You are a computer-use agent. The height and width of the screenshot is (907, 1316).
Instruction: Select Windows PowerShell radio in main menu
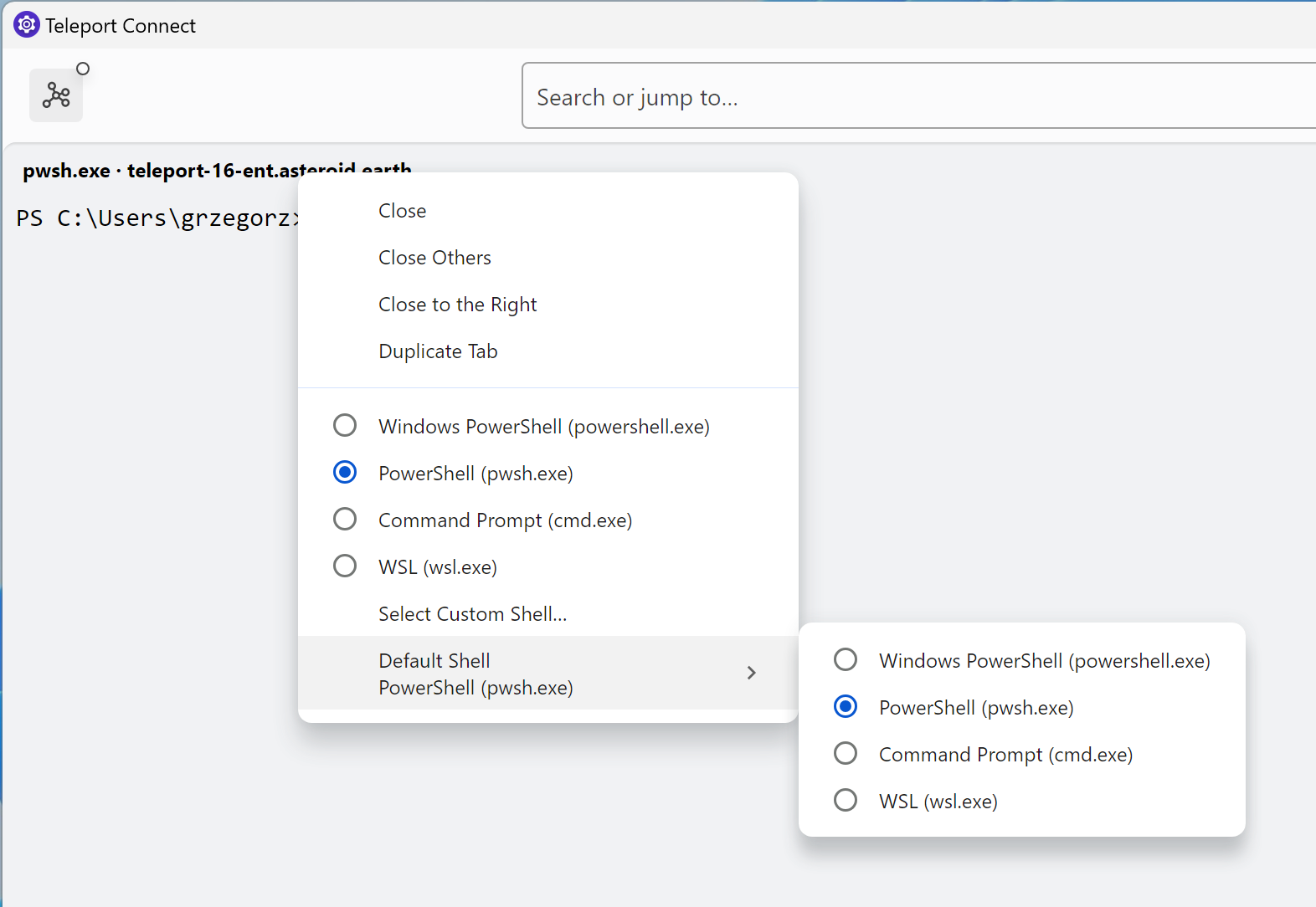click(x=345, y=426)
